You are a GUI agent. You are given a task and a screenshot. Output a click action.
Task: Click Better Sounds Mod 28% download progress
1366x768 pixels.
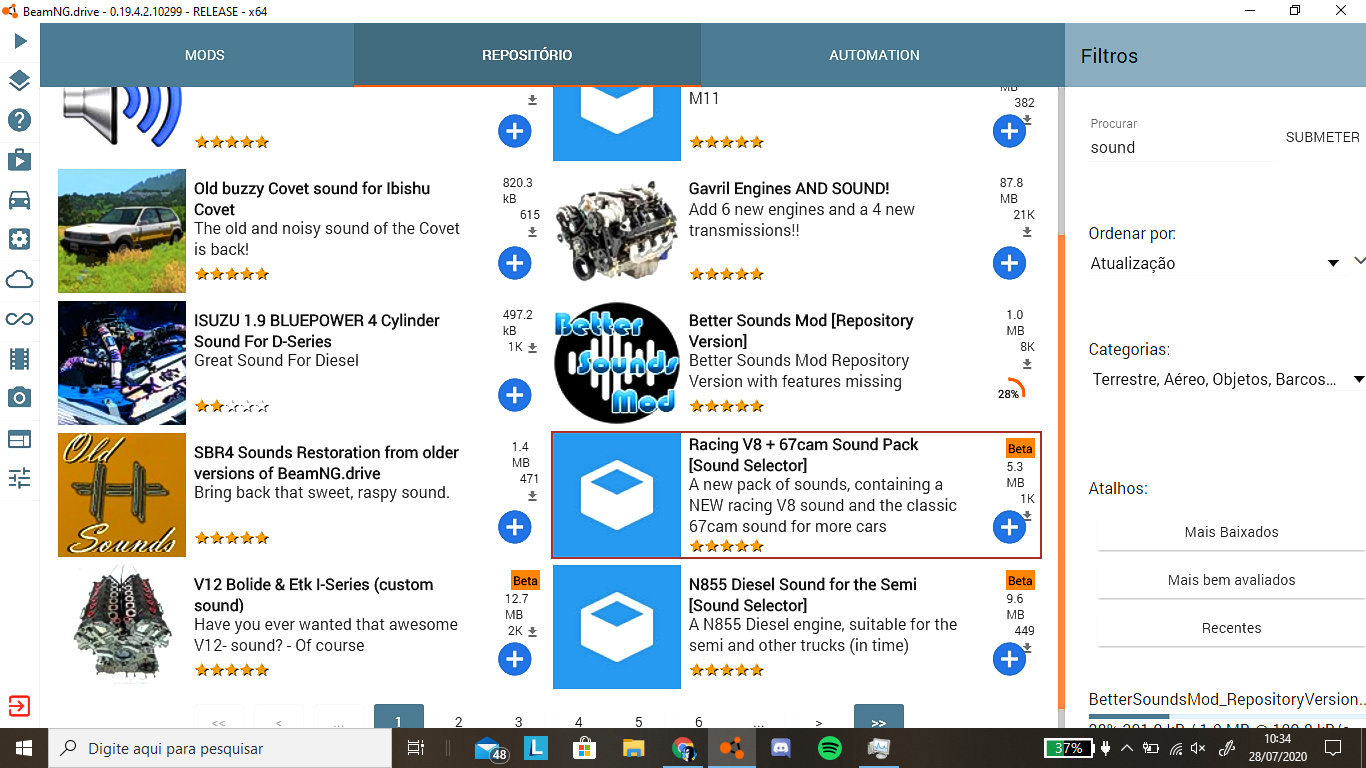point(1009,391)
